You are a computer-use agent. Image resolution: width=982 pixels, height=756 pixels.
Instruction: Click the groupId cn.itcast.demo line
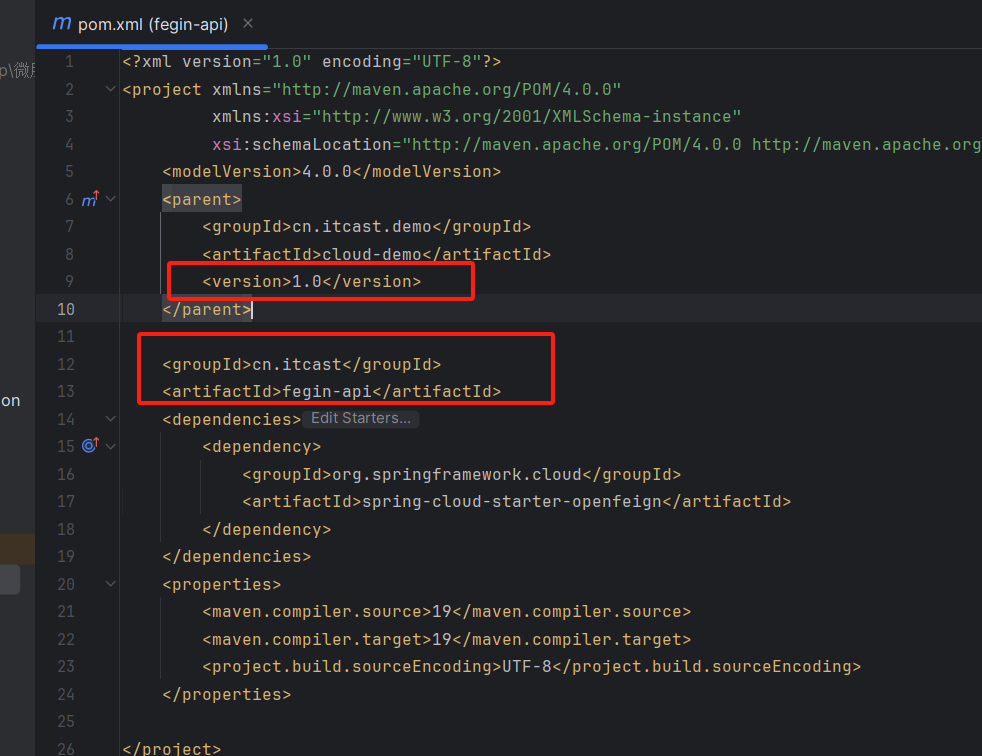[366, 227]
